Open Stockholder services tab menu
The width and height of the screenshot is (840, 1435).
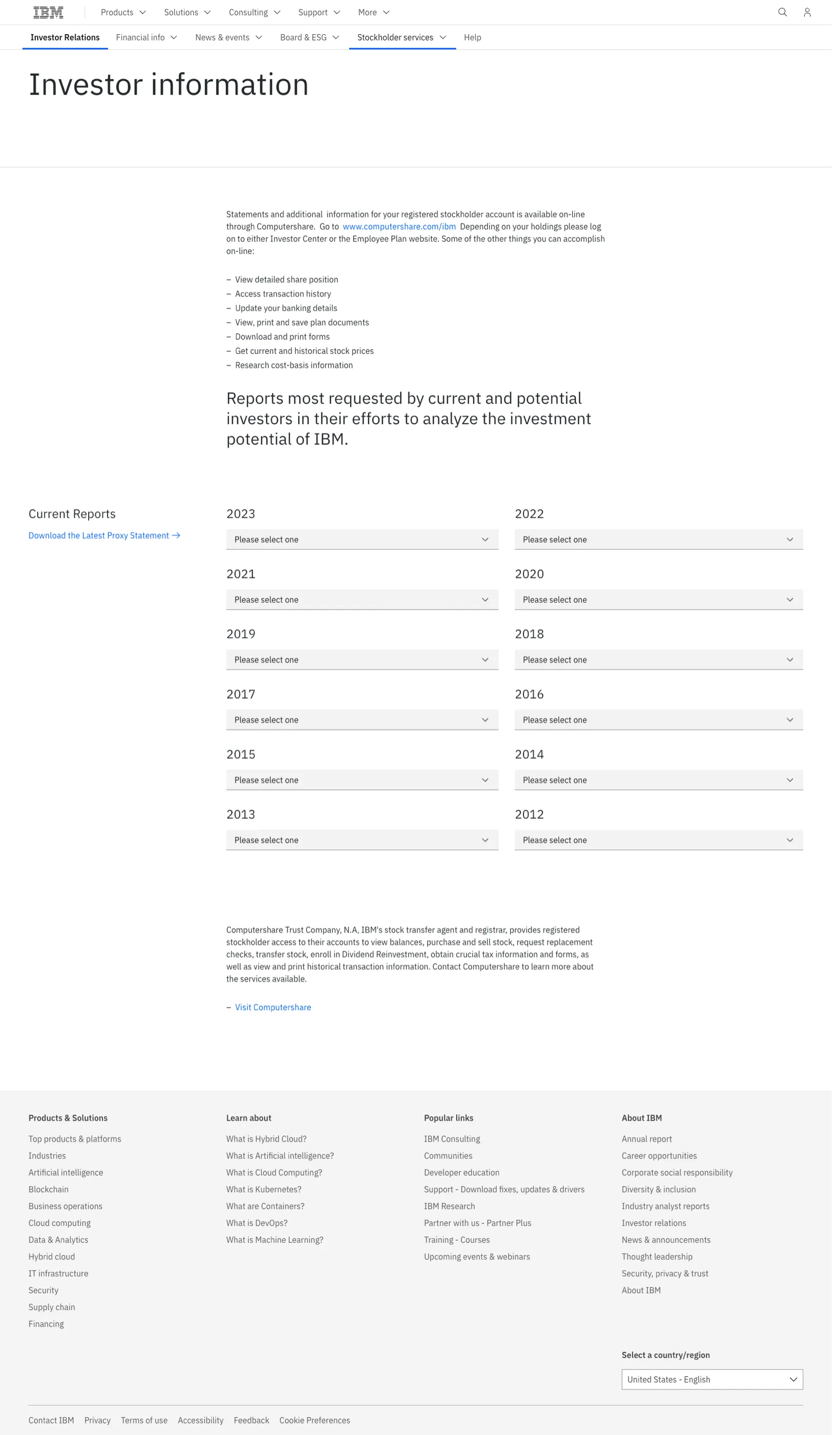tap(406, 38)
